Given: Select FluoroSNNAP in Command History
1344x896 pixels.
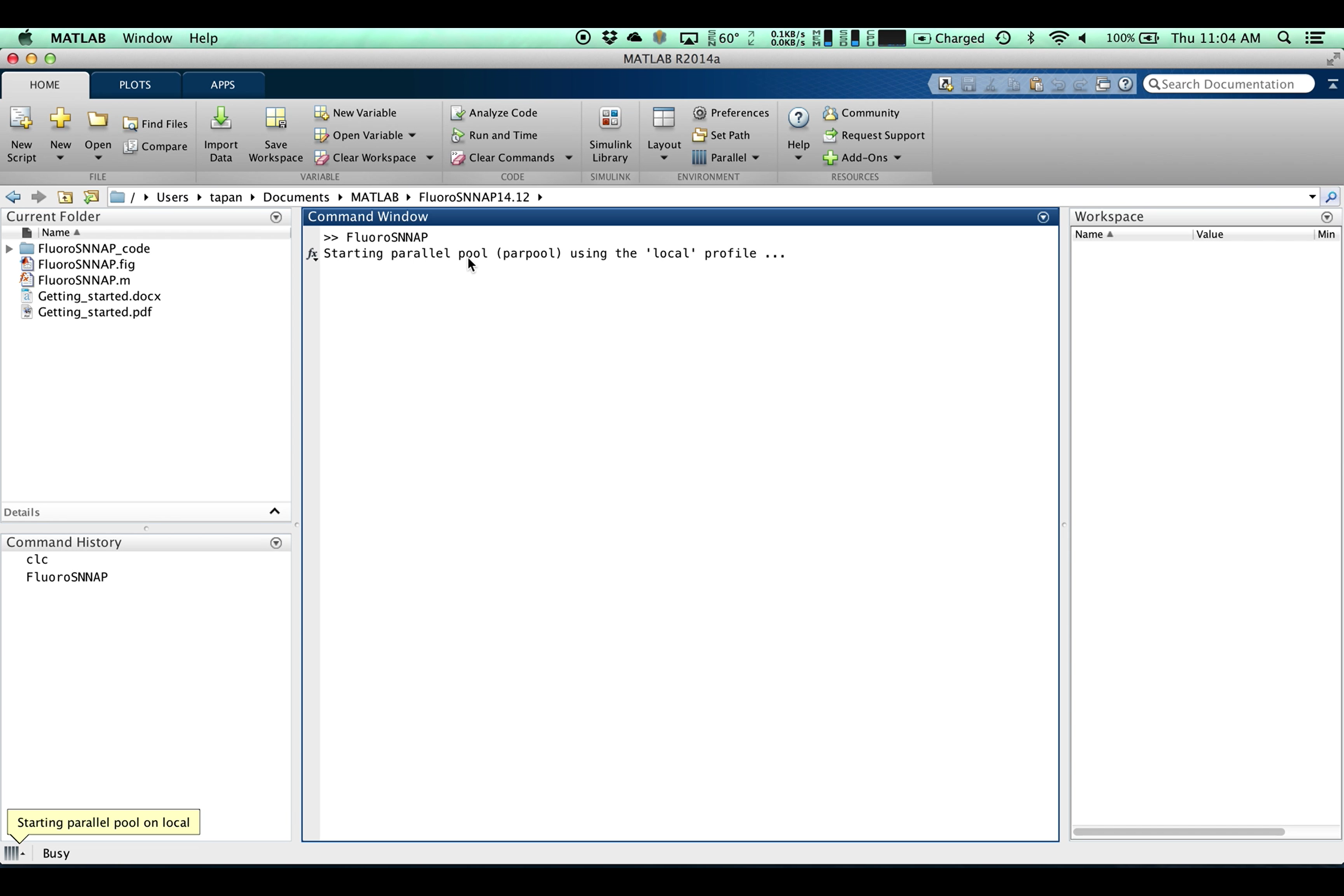Looking at the screenshot, I should [67, 577].
